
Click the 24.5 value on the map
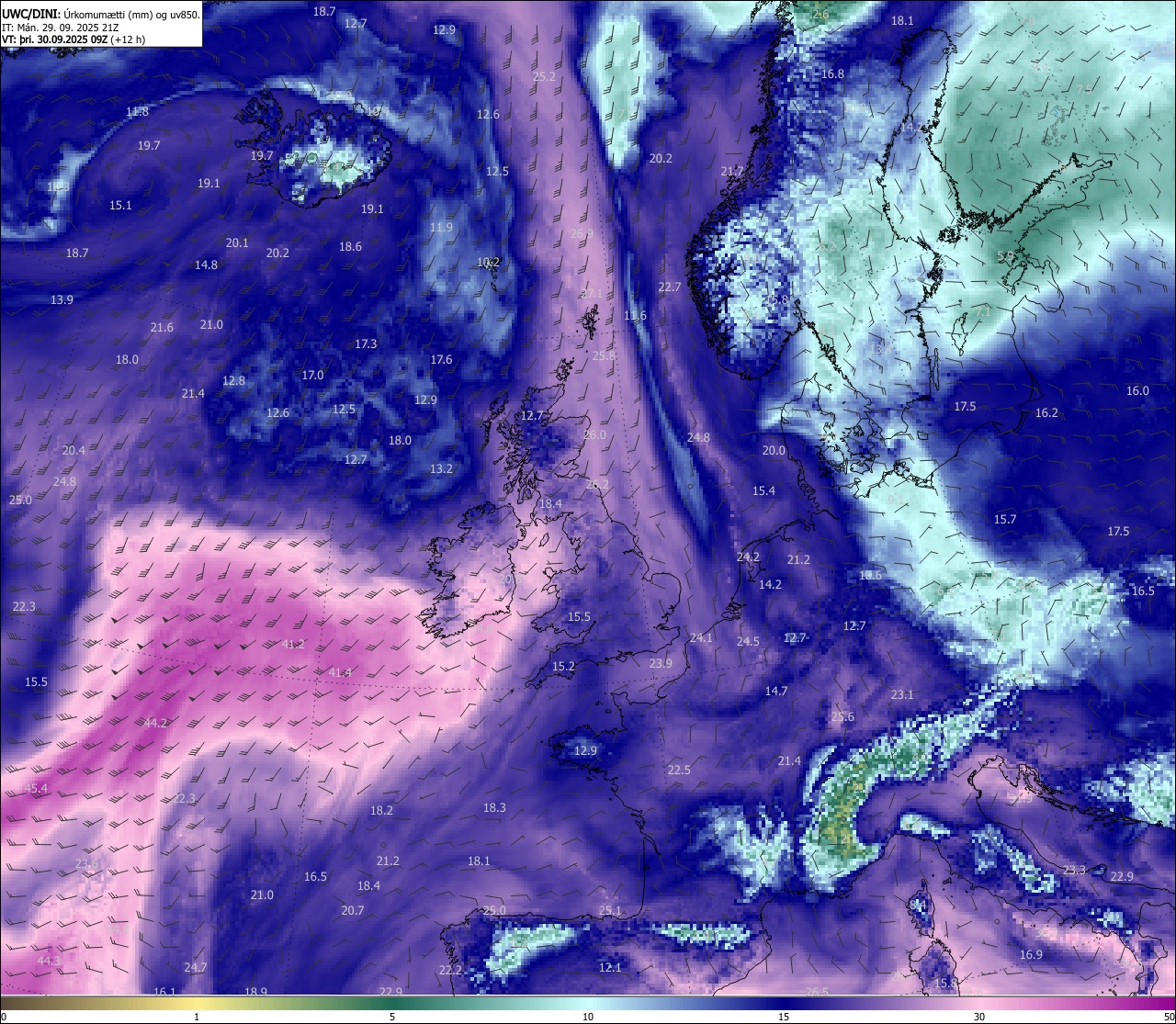748,641
